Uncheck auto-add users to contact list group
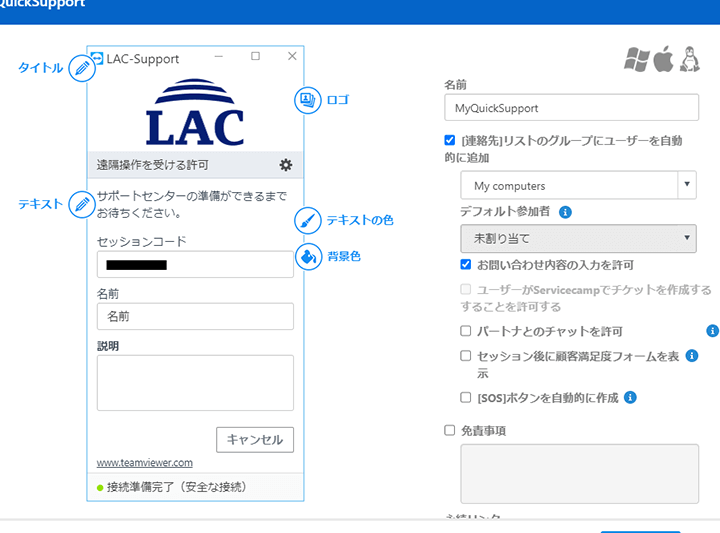720x533 pixels. (450, 141)
